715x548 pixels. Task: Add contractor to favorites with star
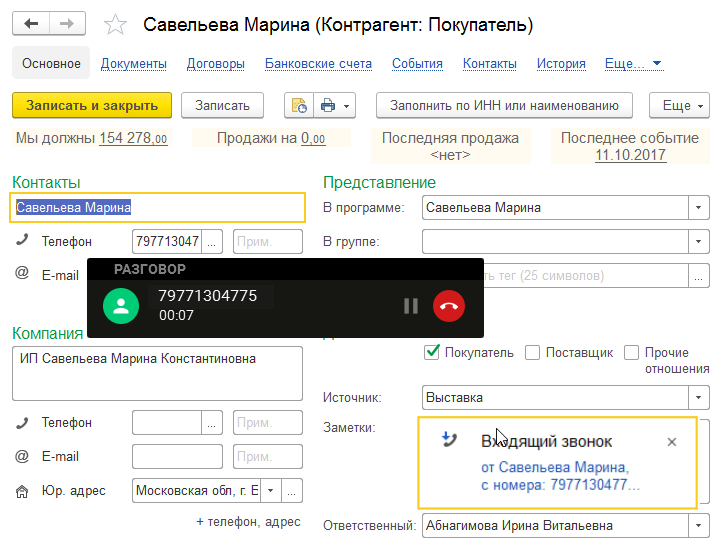coord(116,25)
